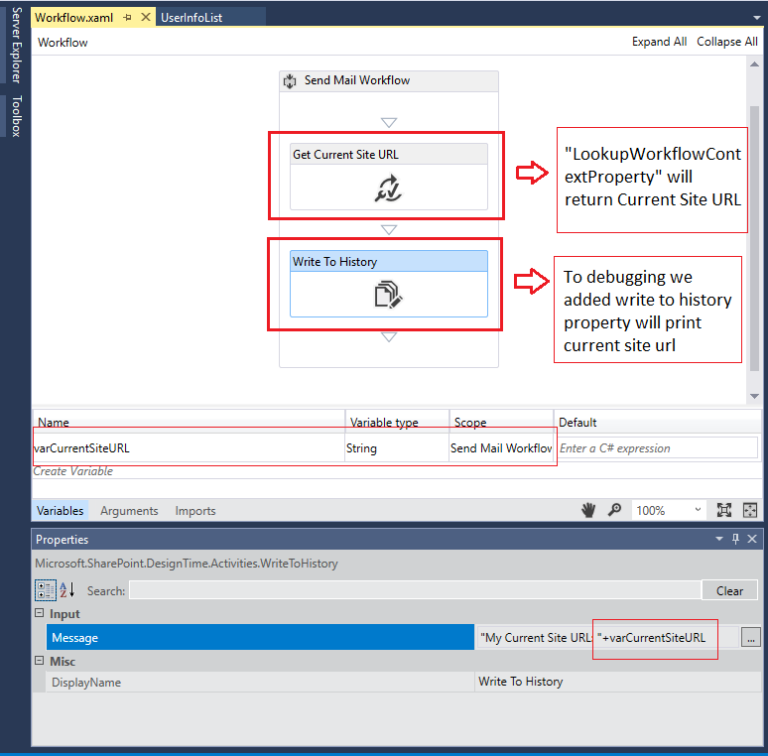The height and width of the screenshot is (756, 768).
Task: Pin the Workflow.xaml tab
Action: 127,18
